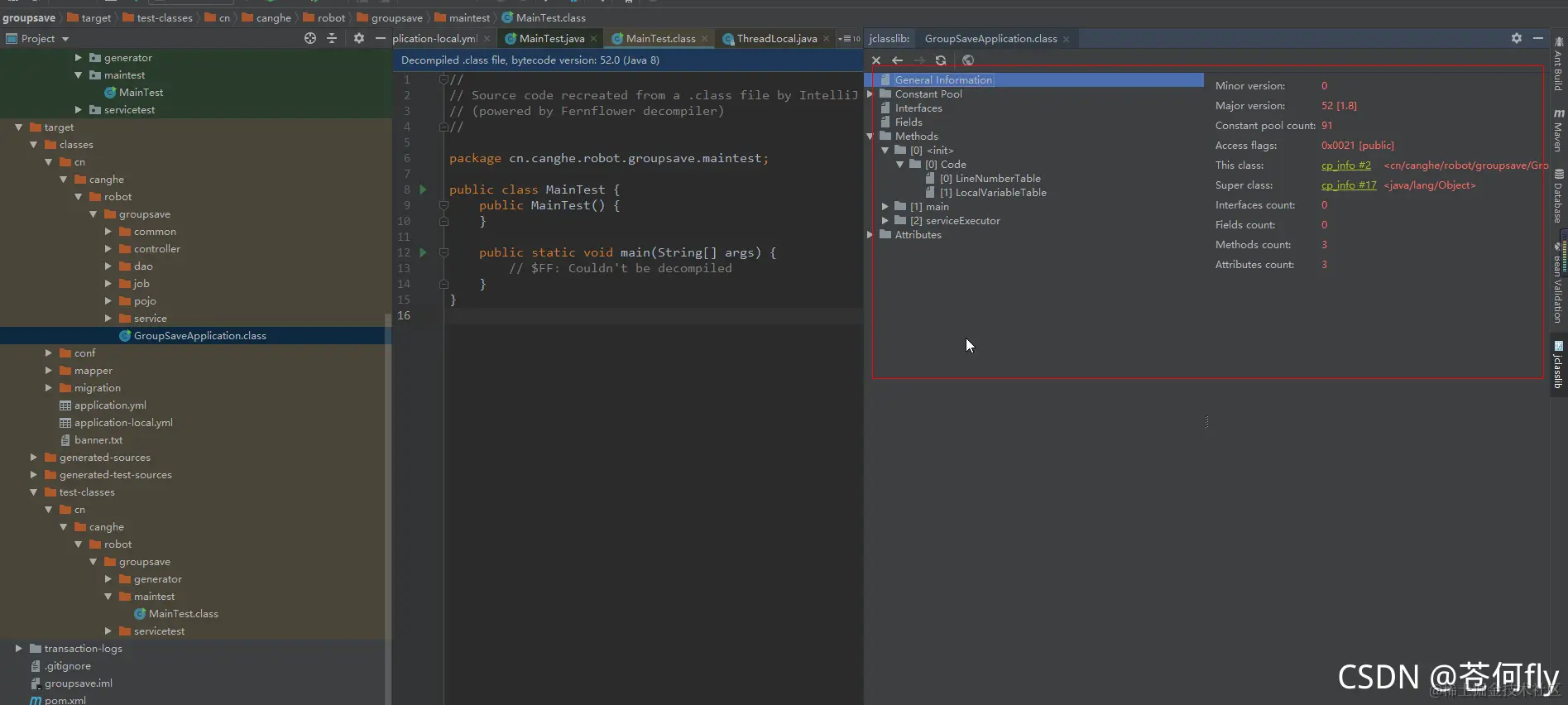Viewport: 1568px width, 705px height.
Task: Select banner.txt file
Action: click(x=98, y=440)
